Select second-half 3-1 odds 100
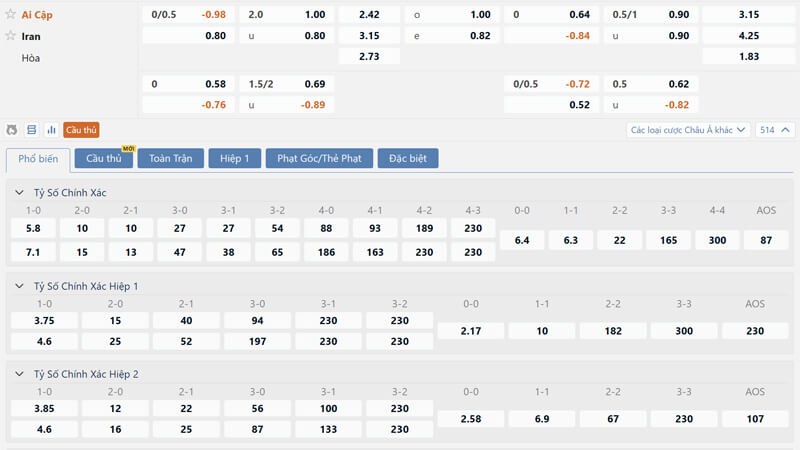 [328, 408]
